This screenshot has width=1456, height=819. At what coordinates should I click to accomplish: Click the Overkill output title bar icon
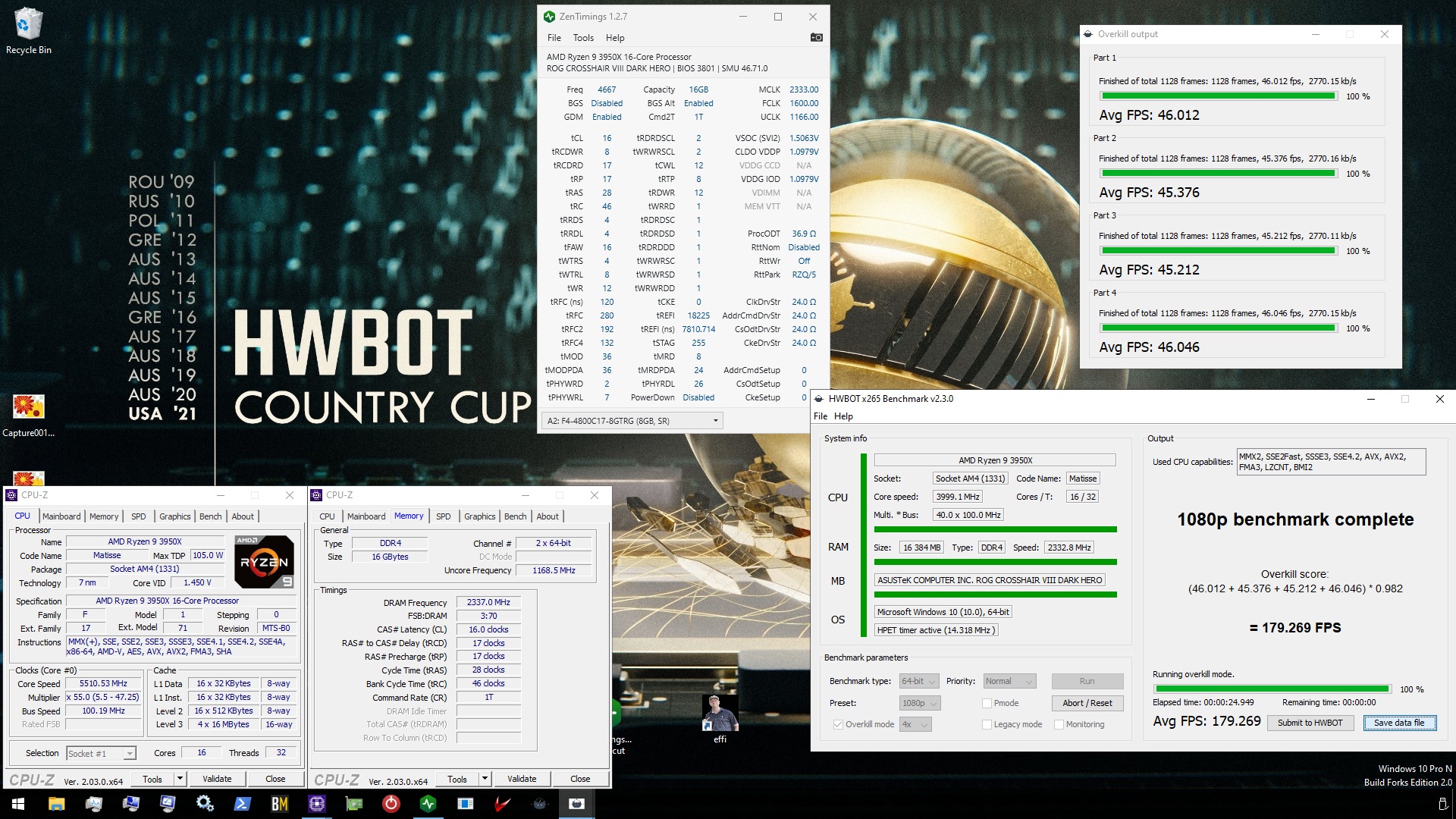tap(1089, 34)
